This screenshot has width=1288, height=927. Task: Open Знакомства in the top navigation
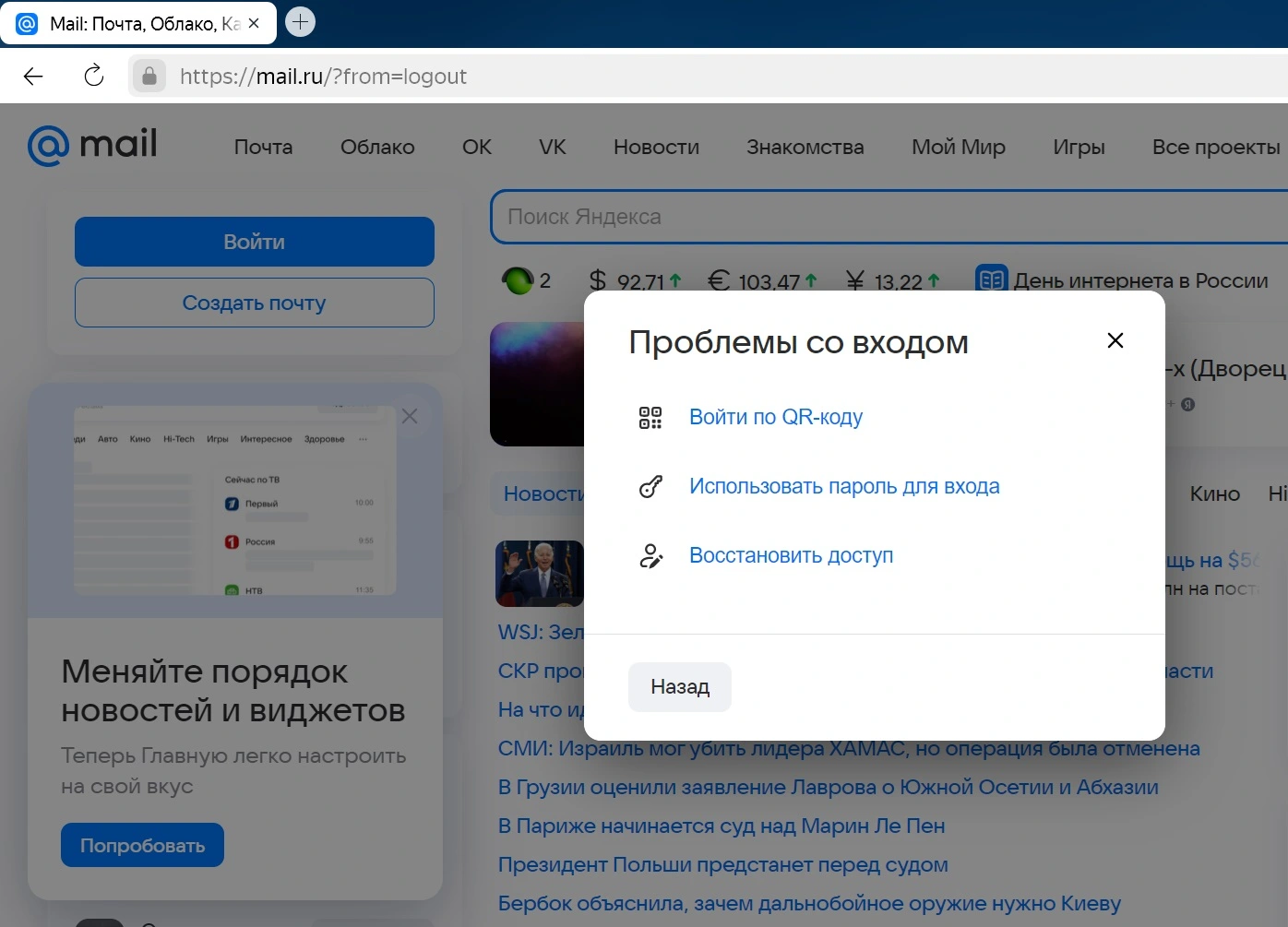tap(805, 148)
